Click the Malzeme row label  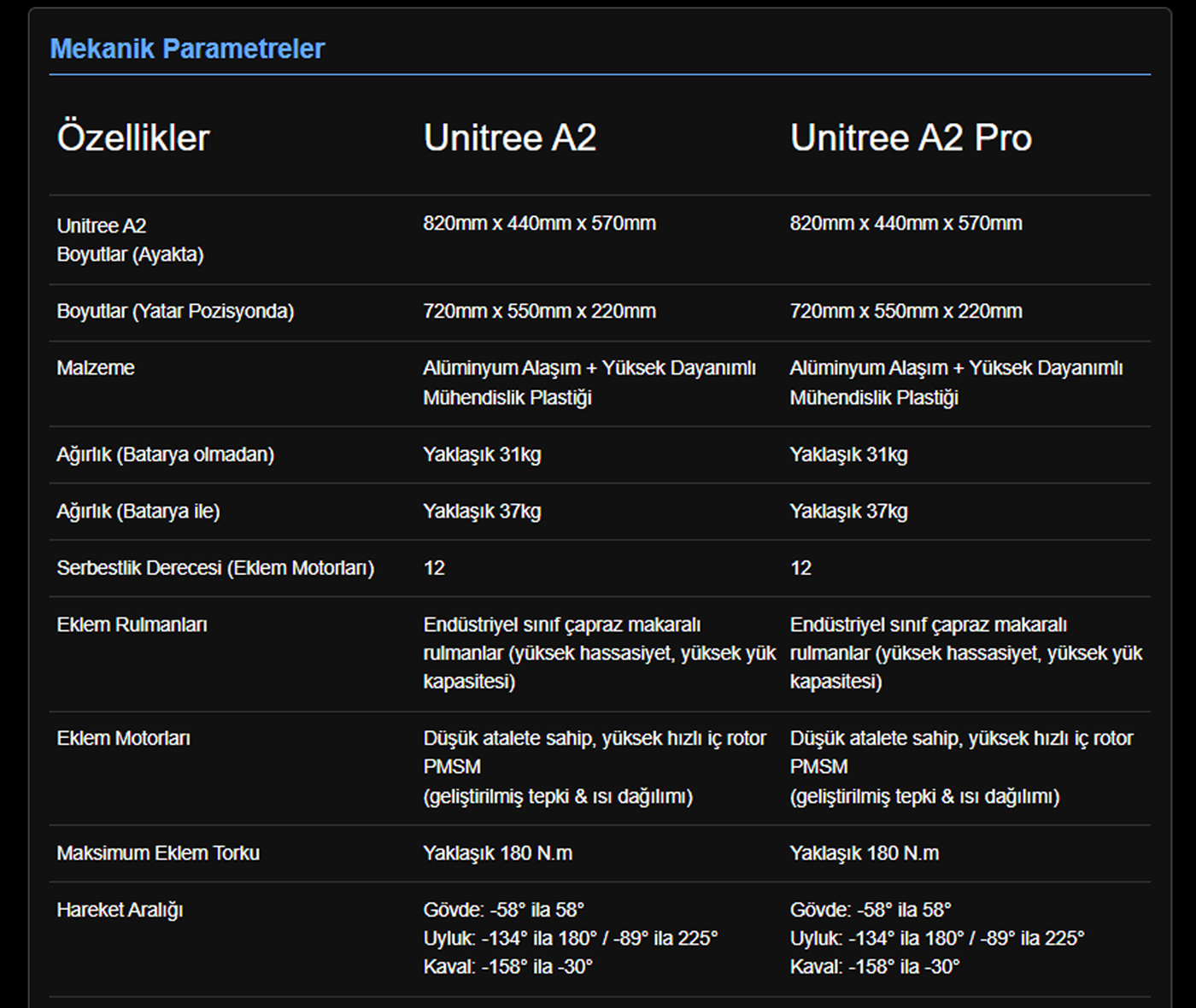pos(96,368)
